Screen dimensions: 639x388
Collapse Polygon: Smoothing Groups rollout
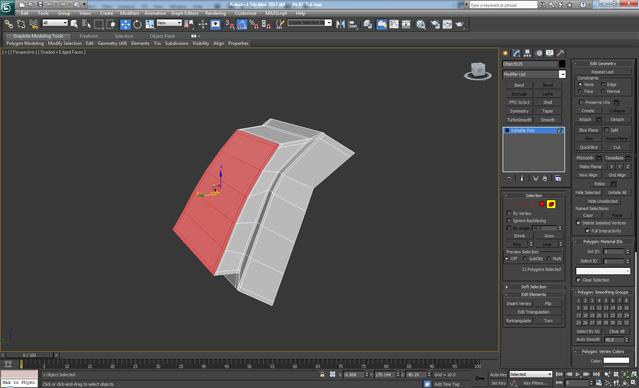click(603, 292)
